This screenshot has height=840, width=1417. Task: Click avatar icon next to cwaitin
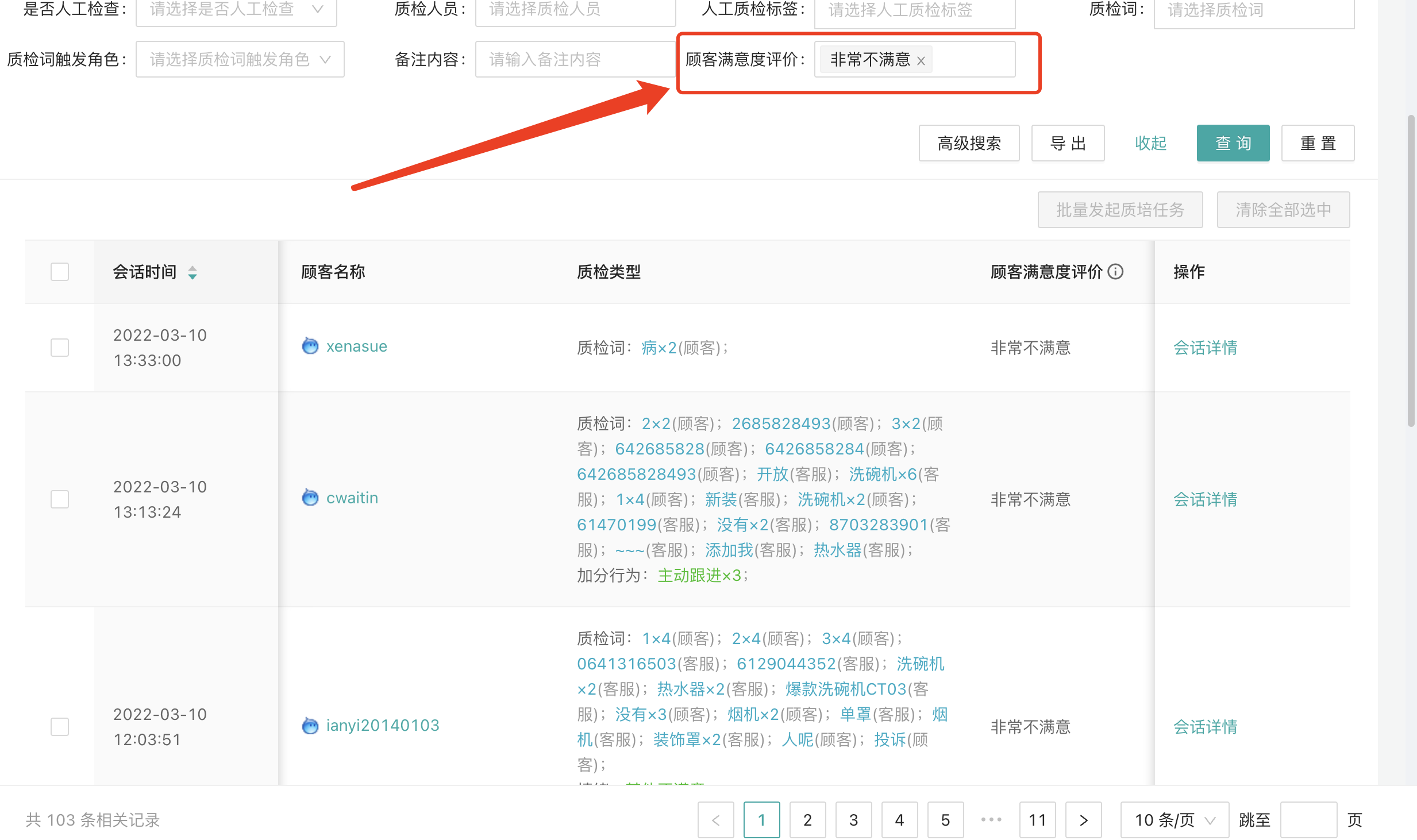point(310,498)
